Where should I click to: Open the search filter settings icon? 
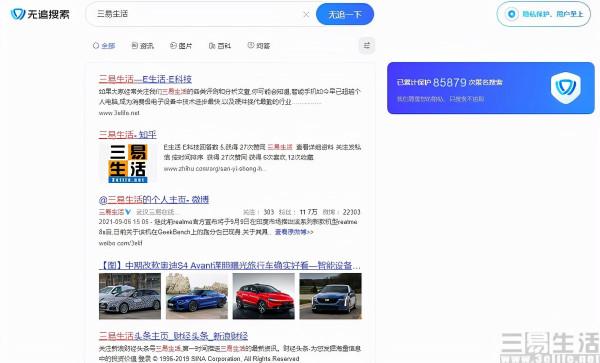(x=367, y=46)
